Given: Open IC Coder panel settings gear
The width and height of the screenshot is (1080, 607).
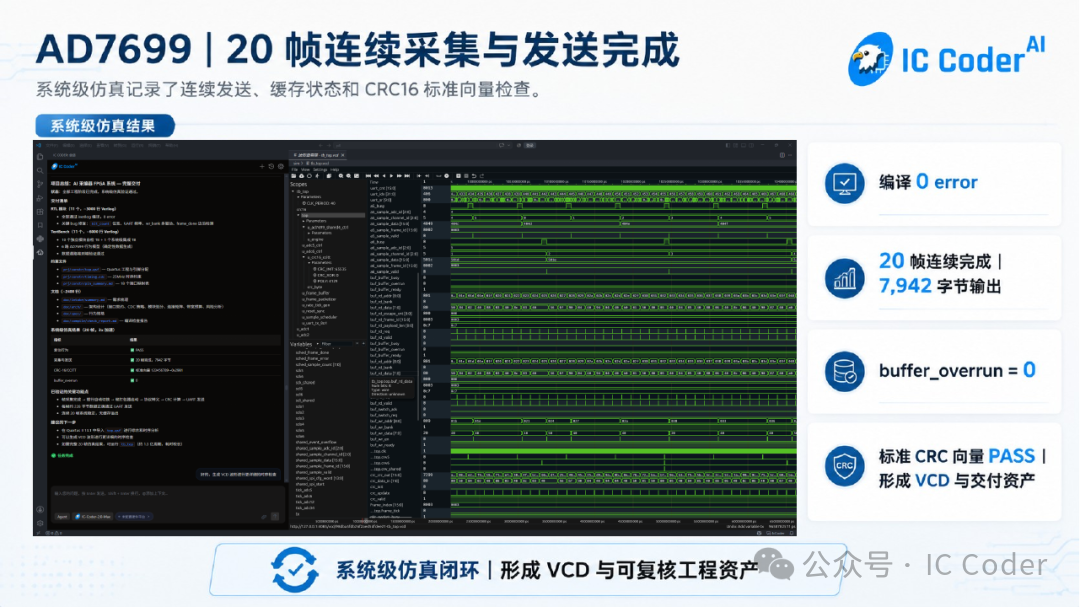Looking at the screenshot, I should click(280, 167).
